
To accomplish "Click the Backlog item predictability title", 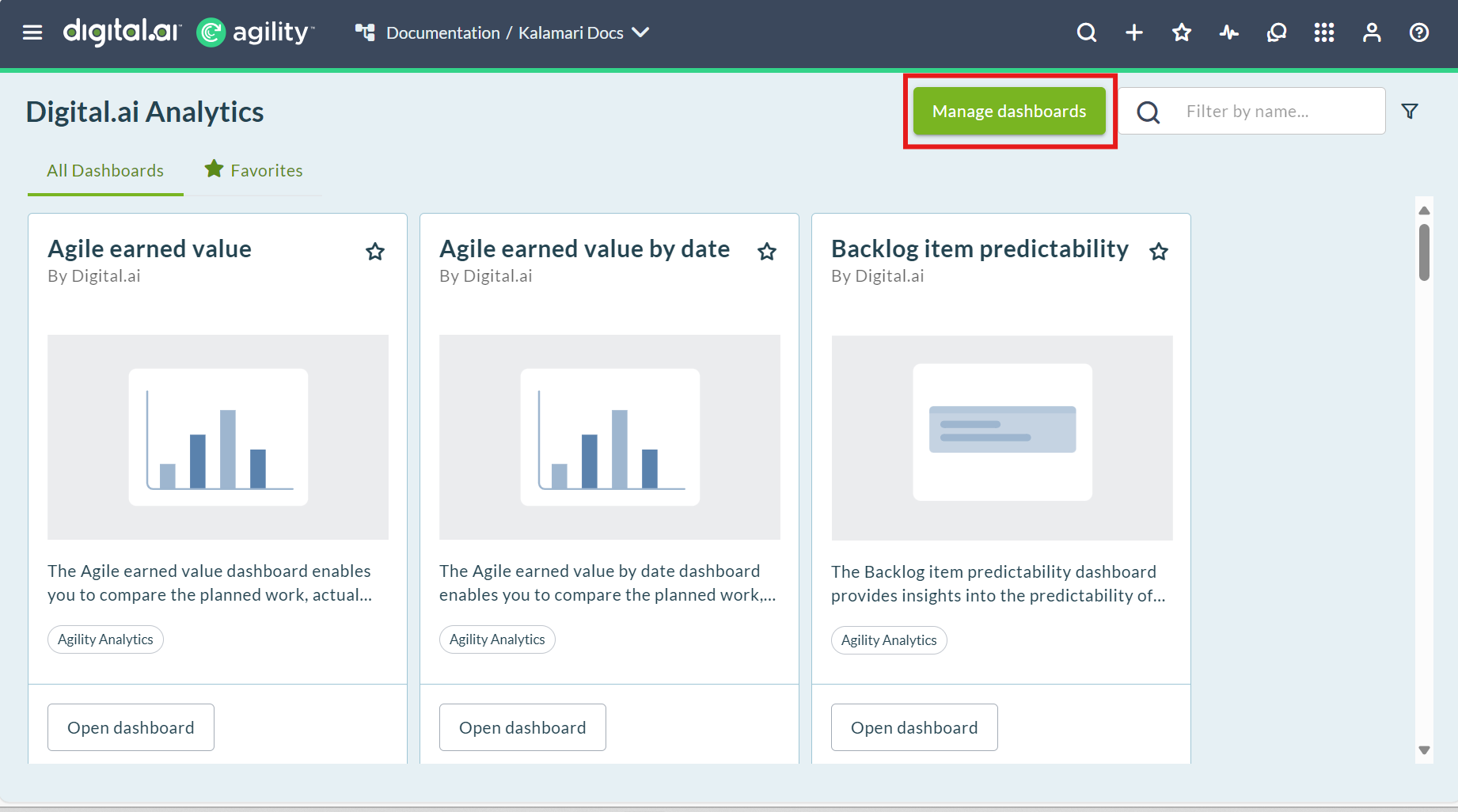I will click(x=980, y=249).
